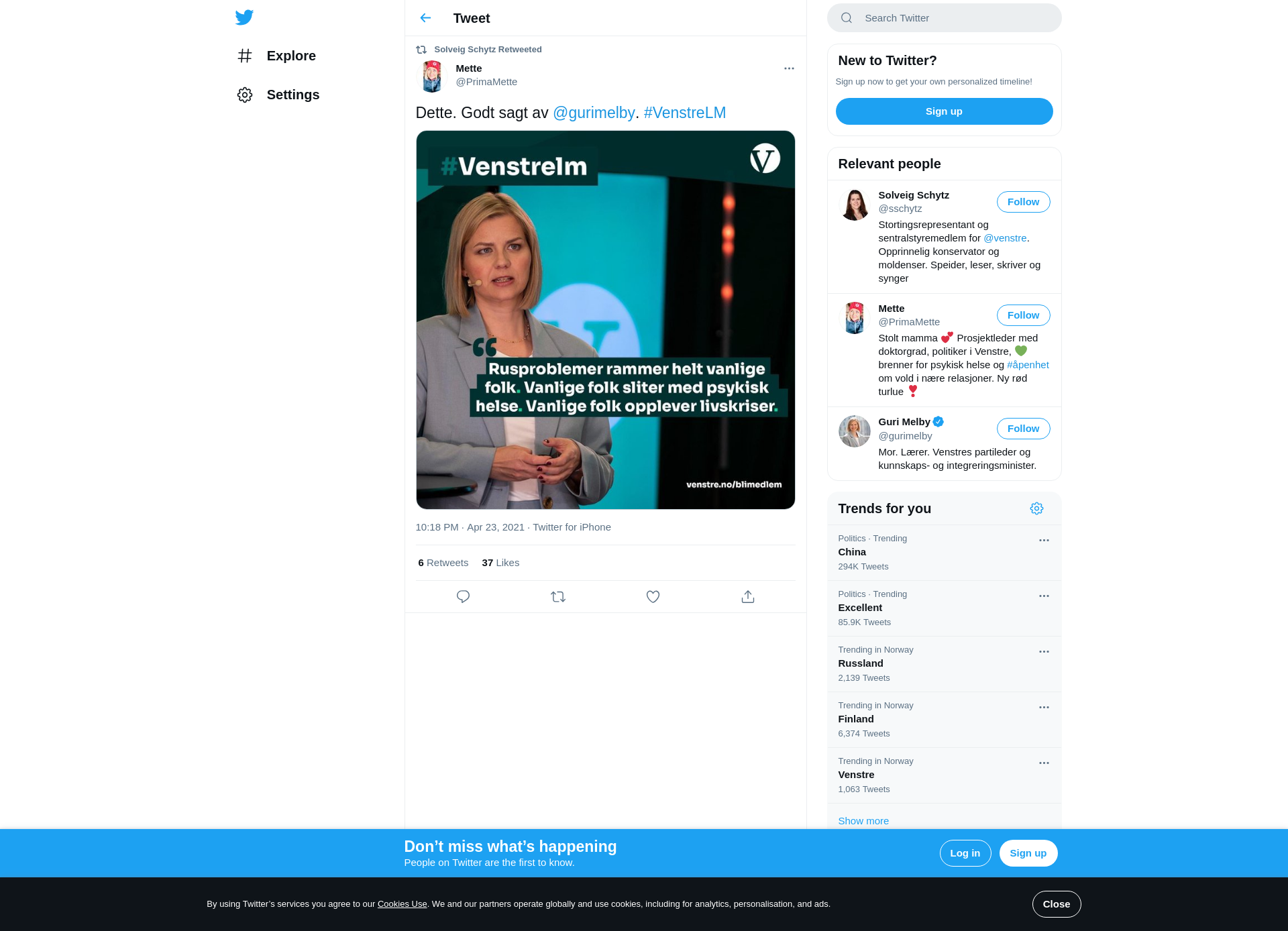Image resolution: width=1288 pixels, height=931 pixels.
Task: Open @gurimelby mention in tweet
Action: point(594,113)
